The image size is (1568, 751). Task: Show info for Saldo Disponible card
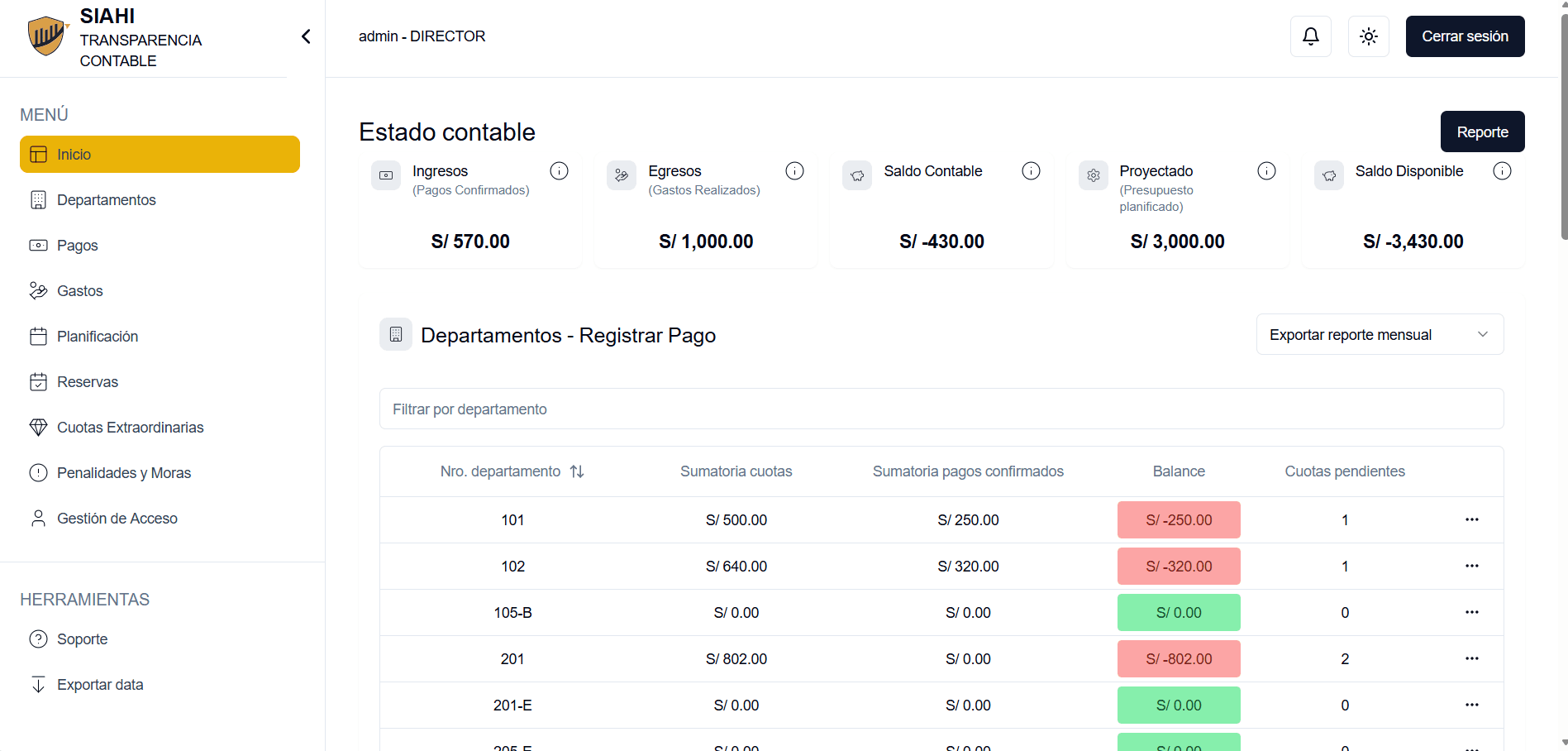coord(1502,171)
